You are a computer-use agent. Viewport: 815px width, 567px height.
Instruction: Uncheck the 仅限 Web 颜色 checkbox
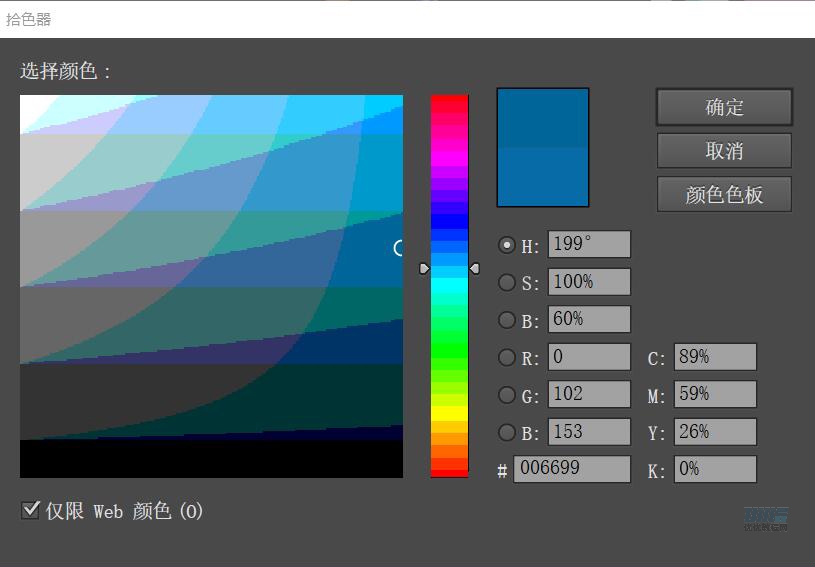pyautogui.click(x=31, y=511)
